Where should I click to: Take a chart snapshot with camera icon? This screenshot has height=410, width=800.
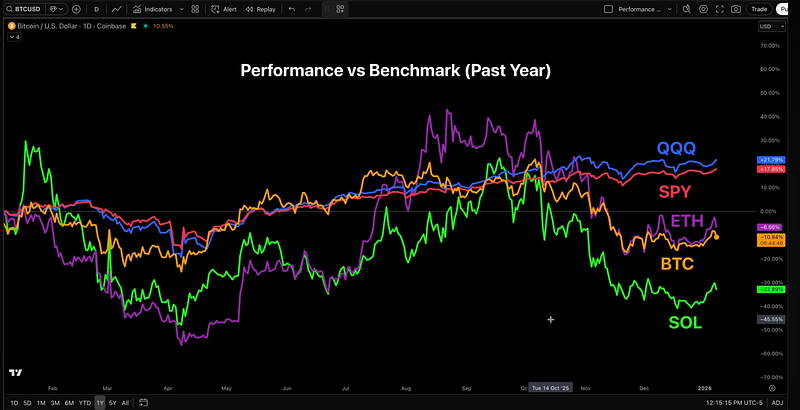[x=736, y=9]
